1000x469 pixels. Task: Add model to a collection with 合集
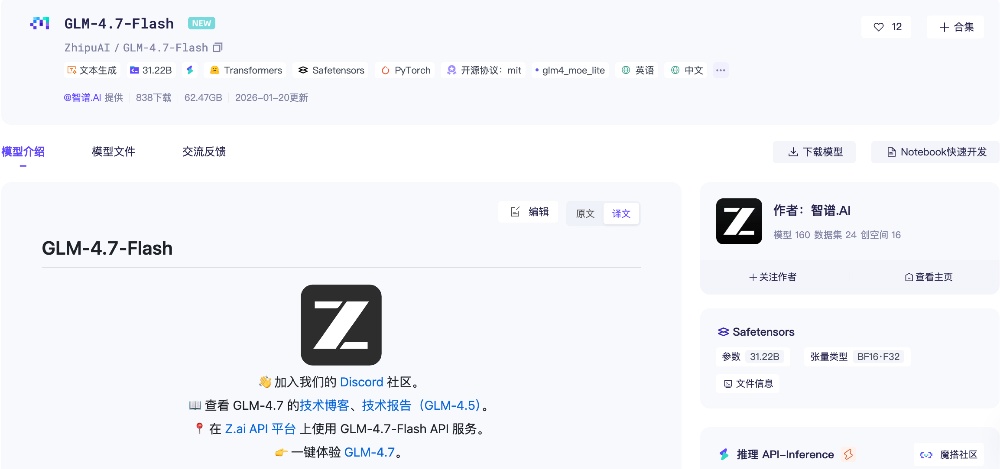[x=955, y=27]
